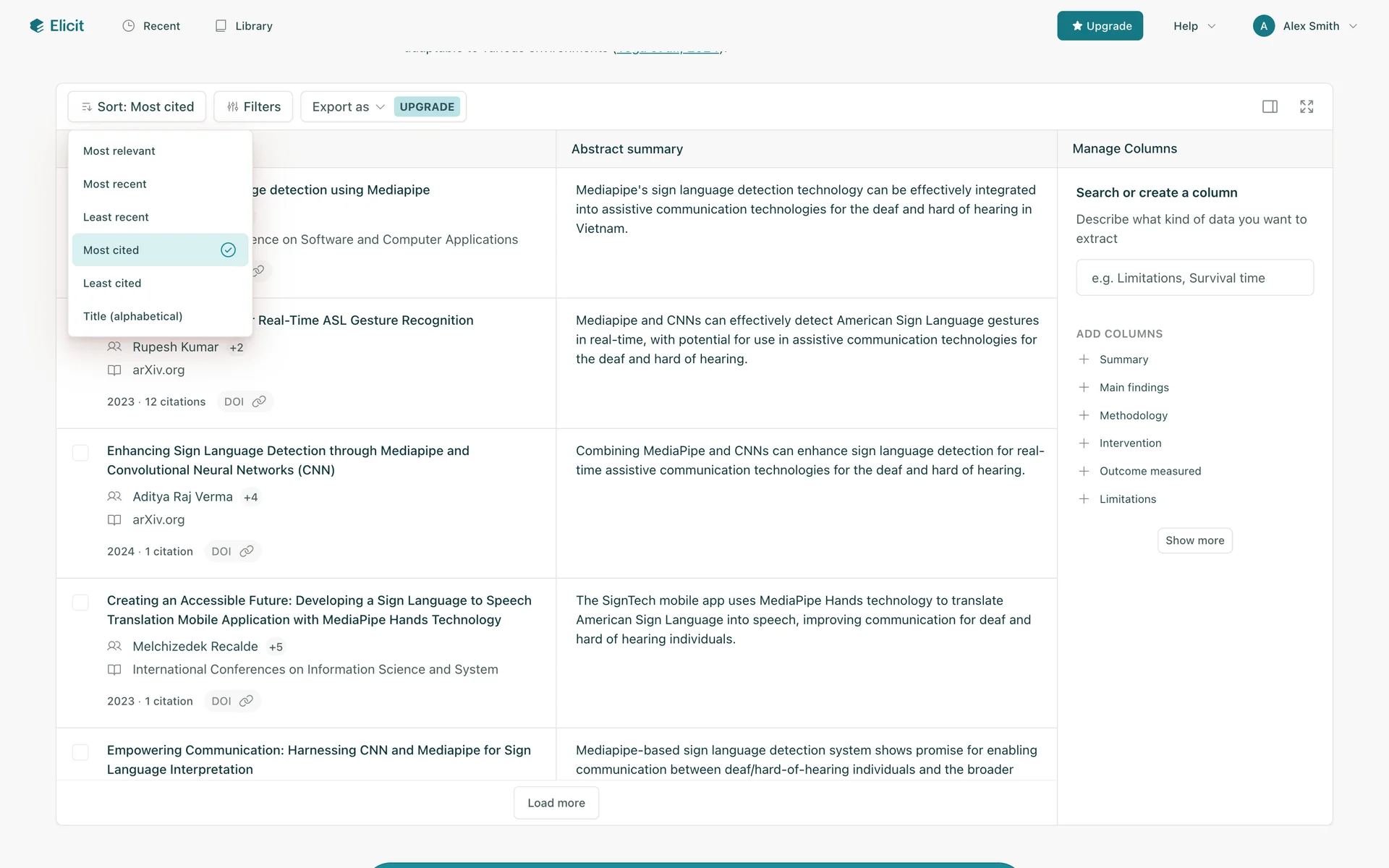Check the Enhancing Sign Language Detection paper checkbox
This screenshot has width=1389, height=868.
click(80, 453)
